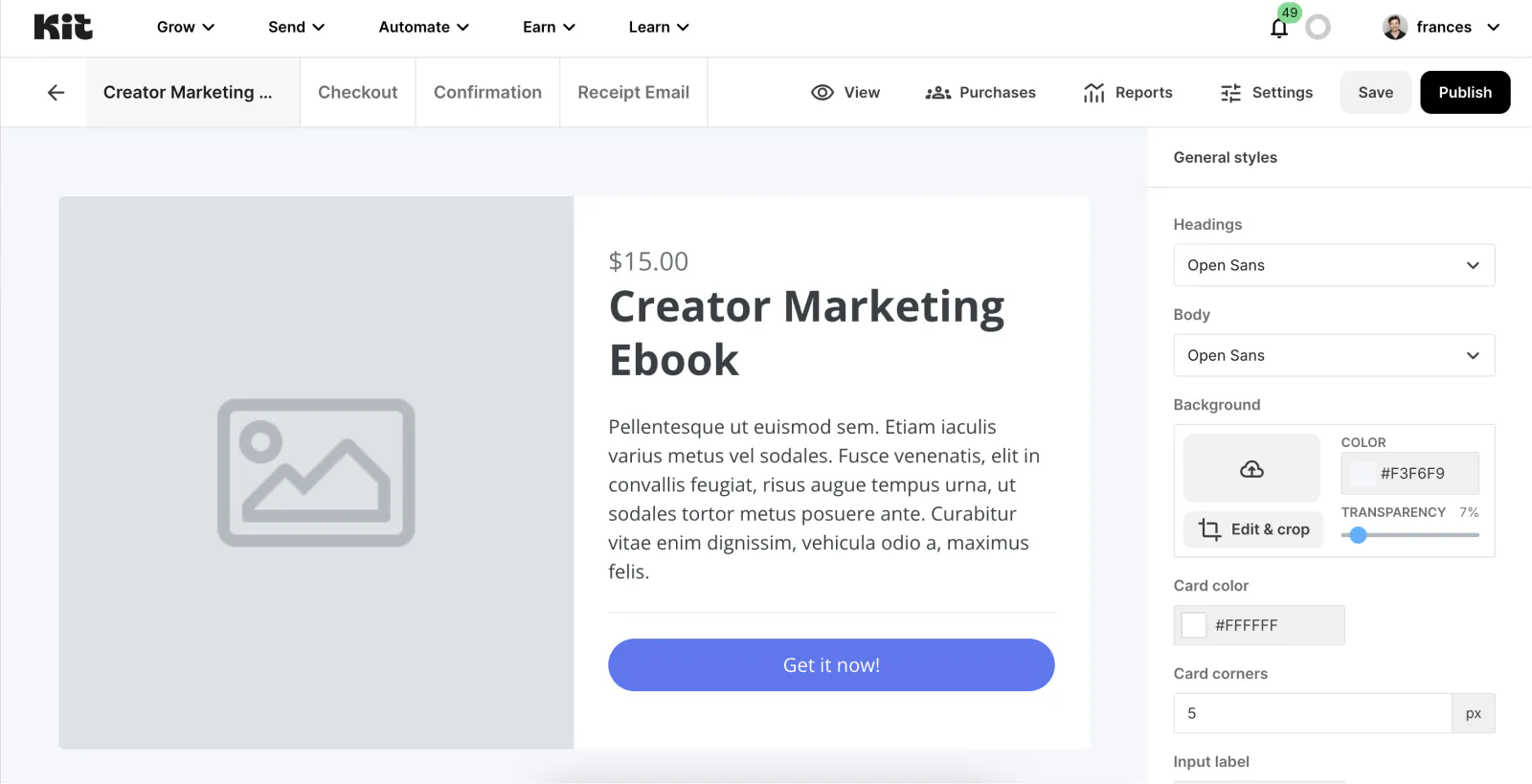Switch to the Checkout tab

pos(357,93)
